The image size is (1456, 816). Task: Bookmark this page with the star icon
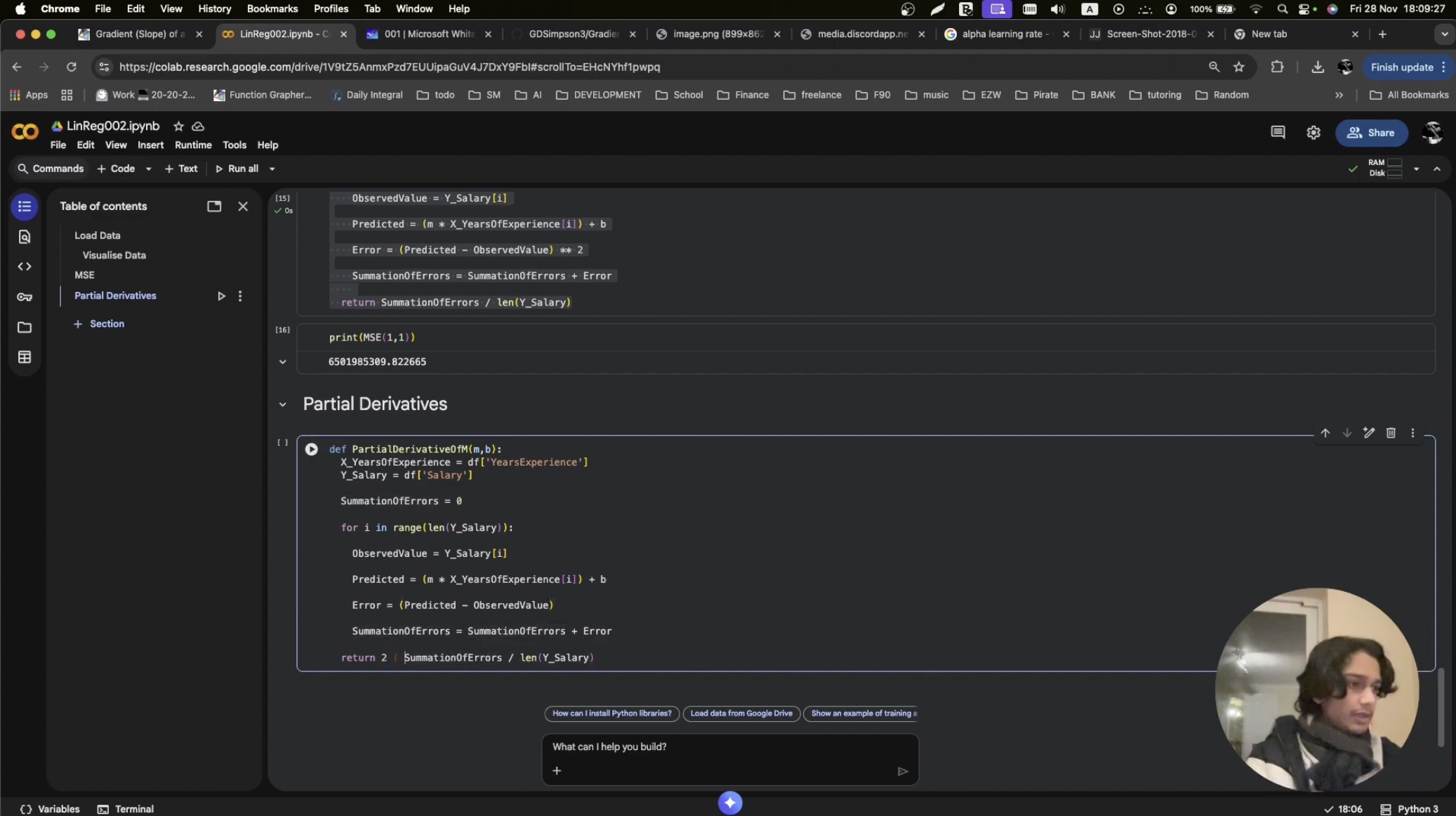(x=1239, y=67)
